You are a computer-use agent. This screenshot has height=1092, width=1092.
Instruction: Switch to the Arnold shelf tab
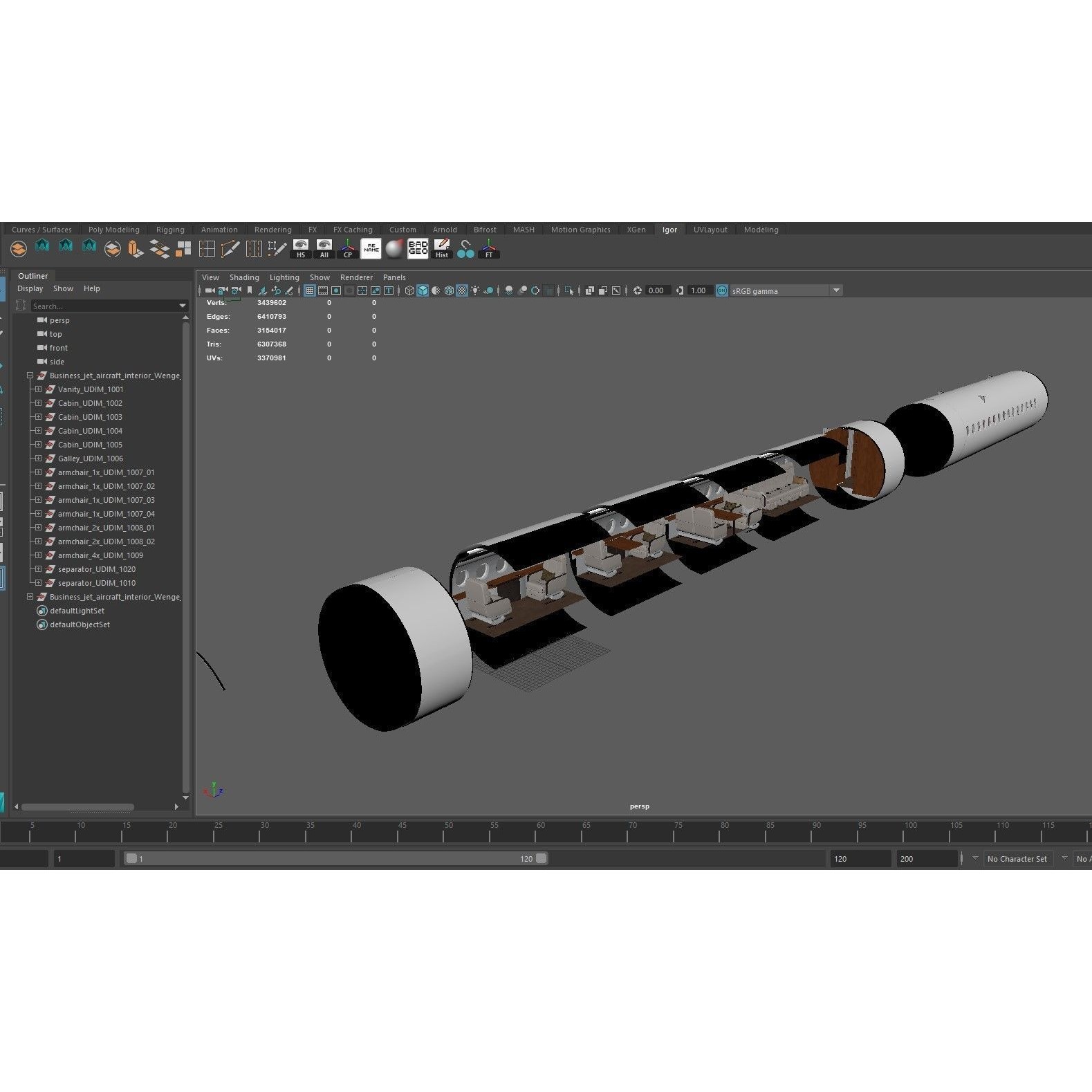[445, 230]
